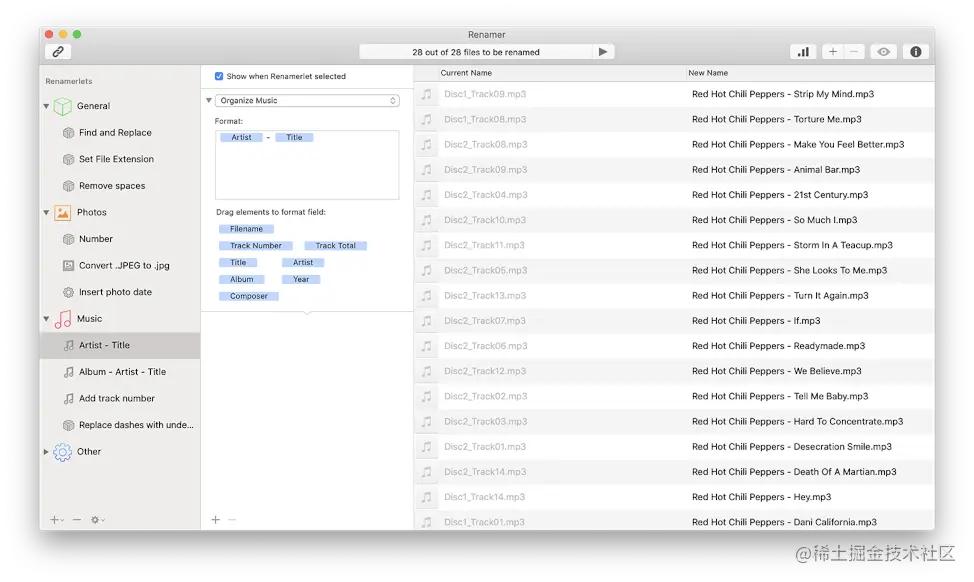Select the General cube icon
The image size is (974, 582).
click(63, 106)
